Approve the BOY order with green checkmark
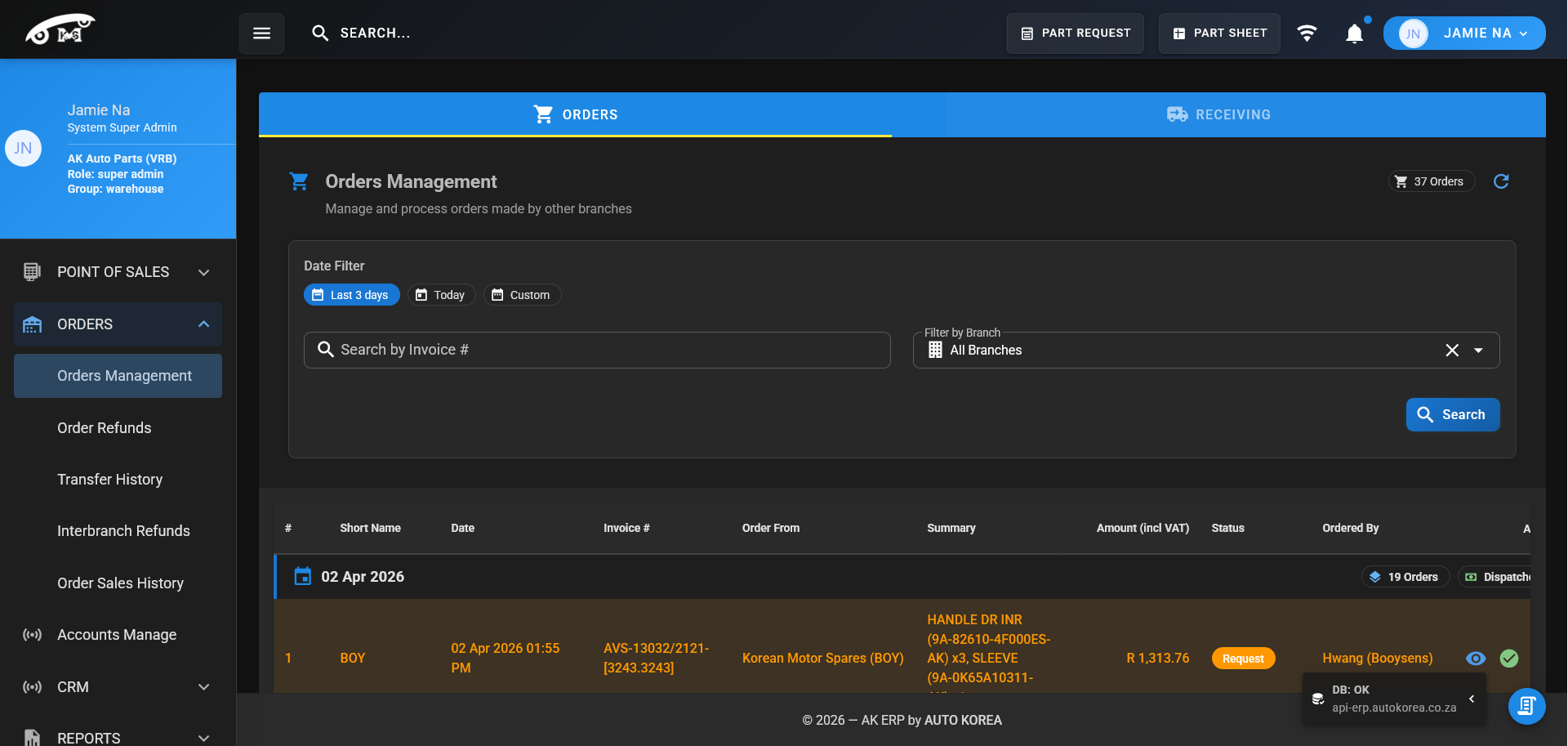This screenshot has width=1568, height=746. [1509, 659]
